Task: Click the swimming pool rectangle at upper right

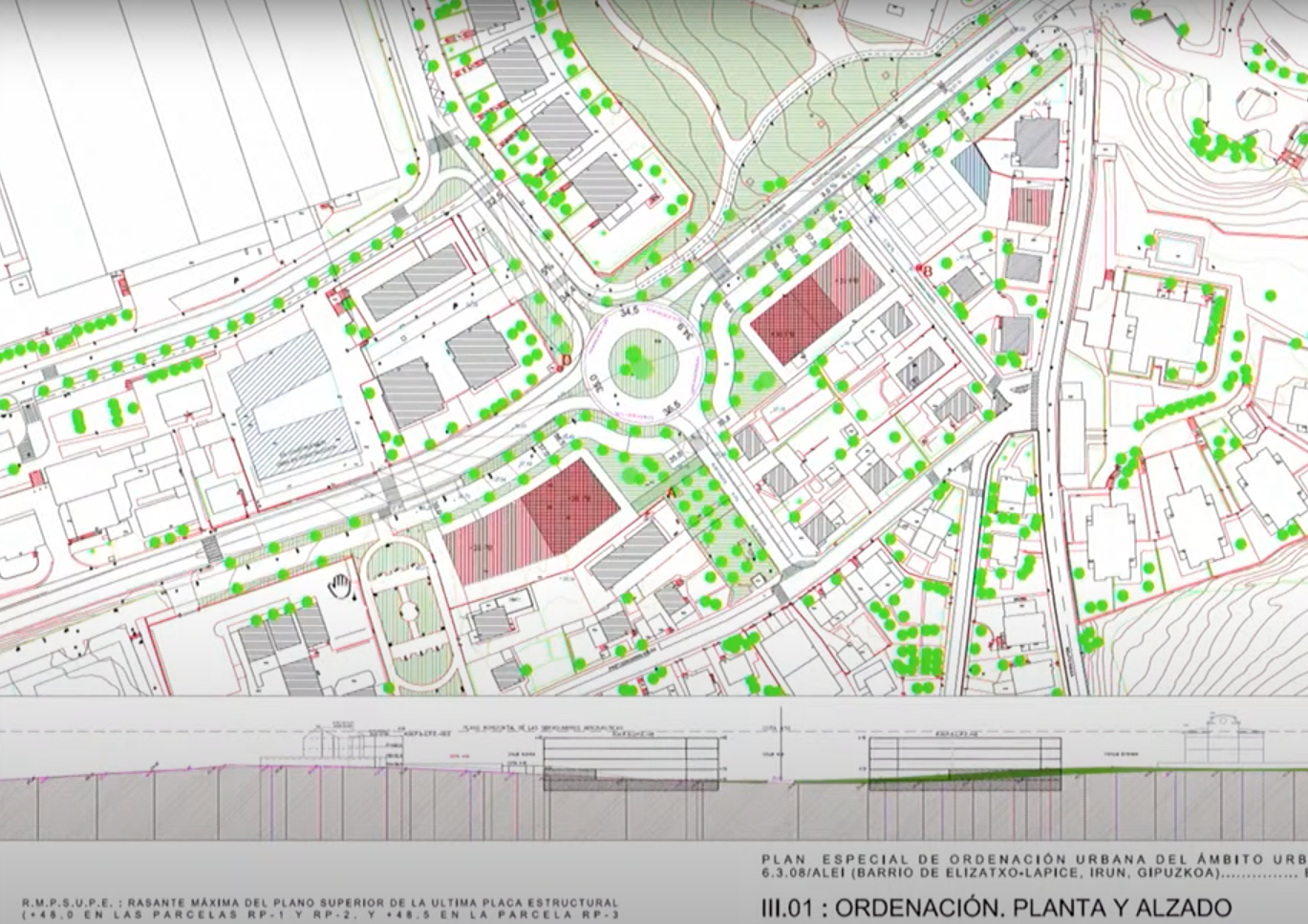Action: [x=1175, y=250]
